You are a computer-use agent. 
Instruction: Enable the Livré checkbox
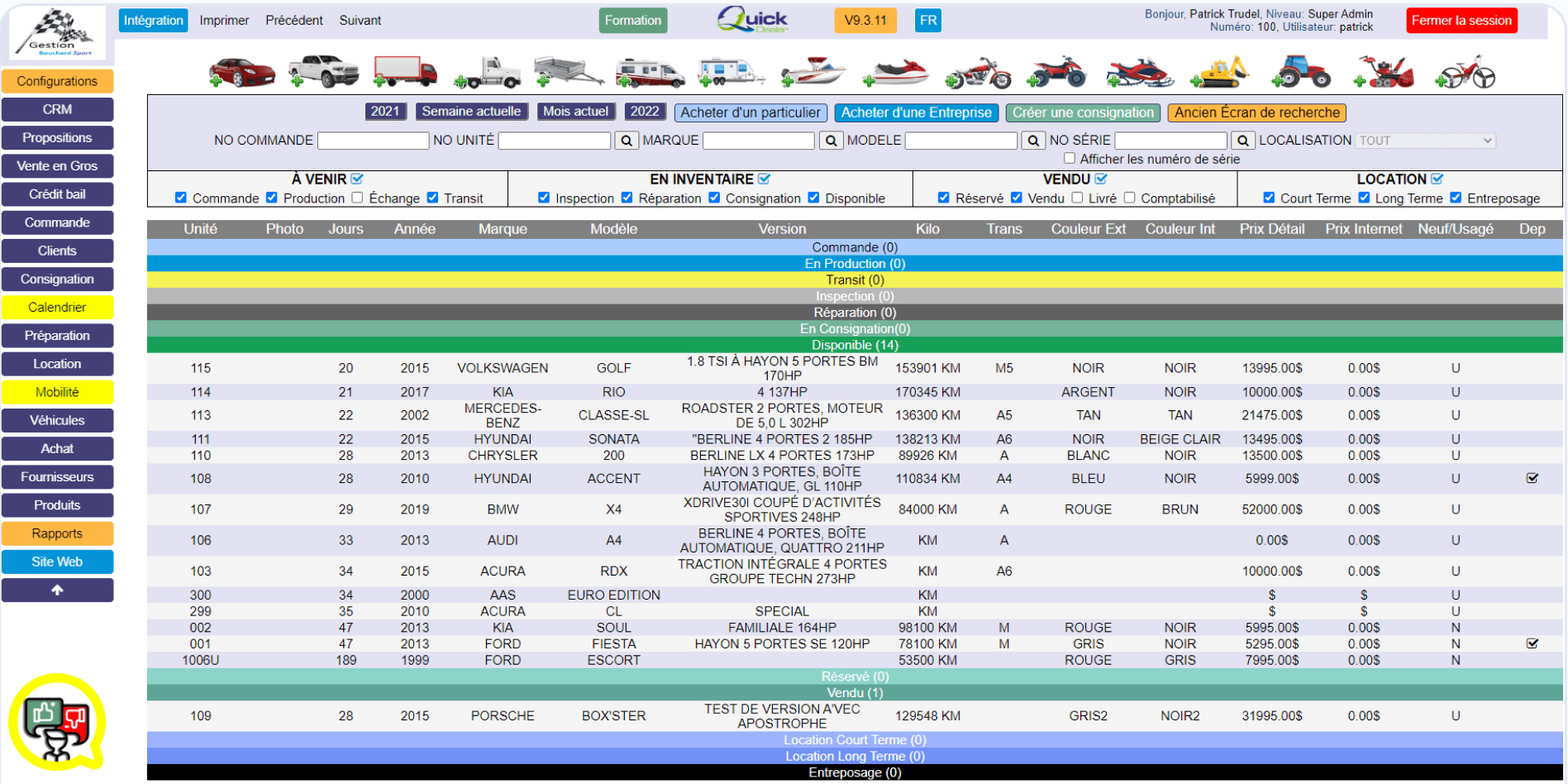tap(1077, 198)
